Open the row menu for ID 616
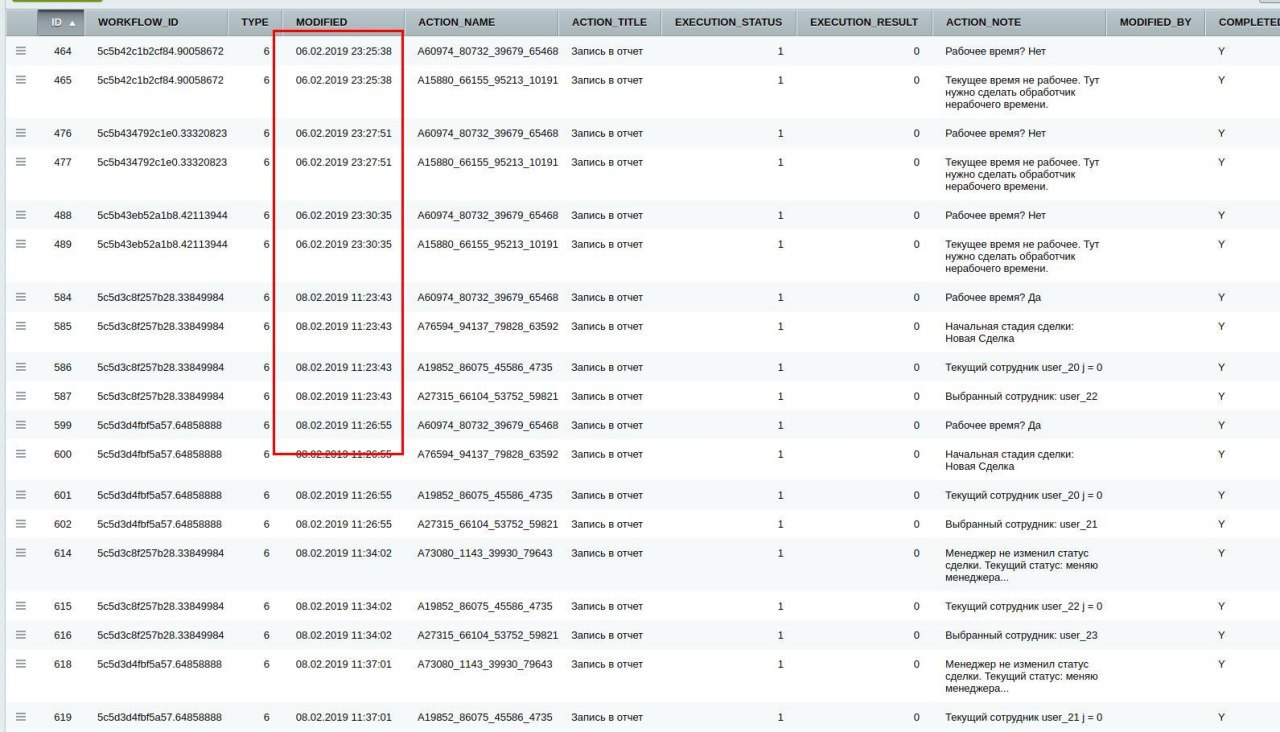This screenshot has height=732, width=1280. 20,634
